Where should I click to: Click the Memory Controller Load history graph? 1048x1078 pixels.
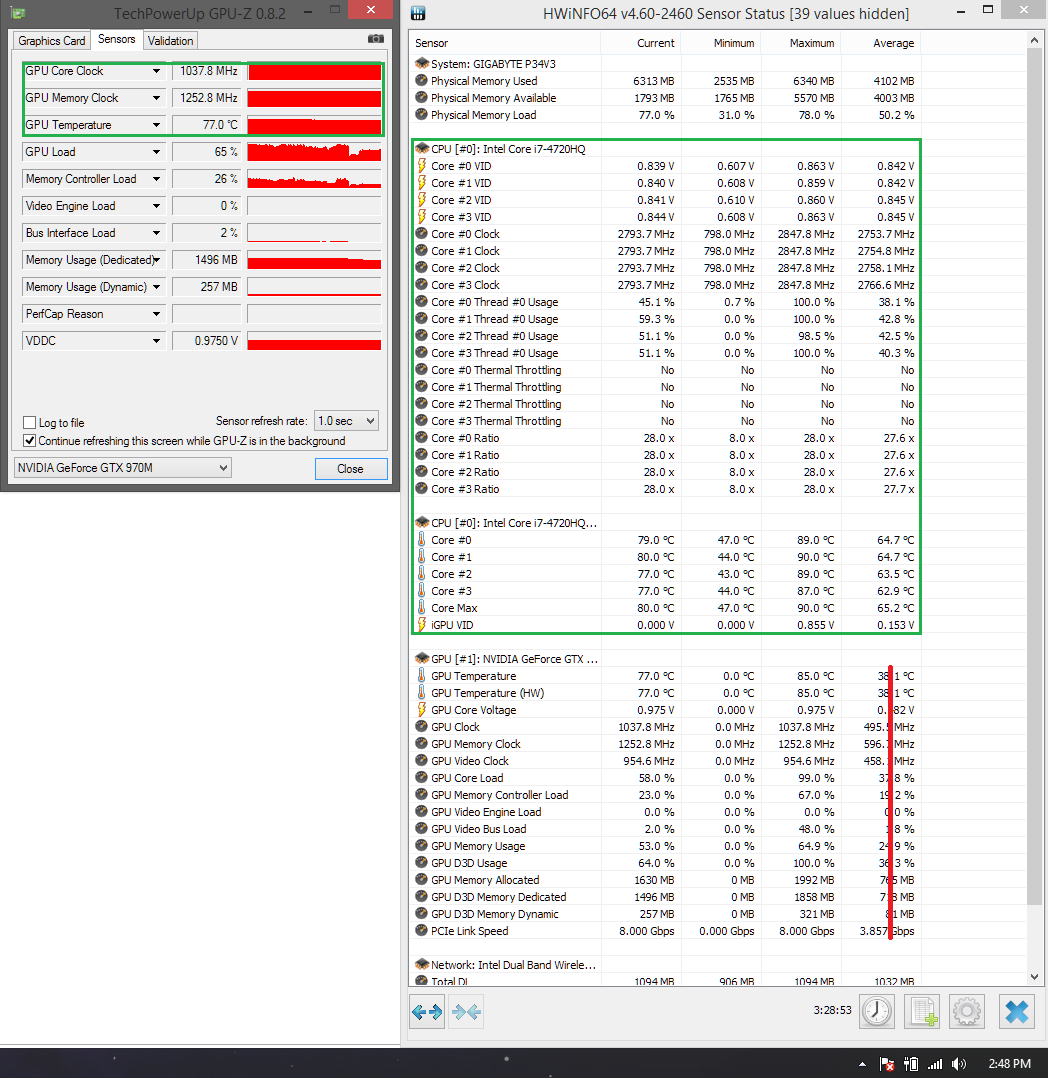[x=314, y=179]
